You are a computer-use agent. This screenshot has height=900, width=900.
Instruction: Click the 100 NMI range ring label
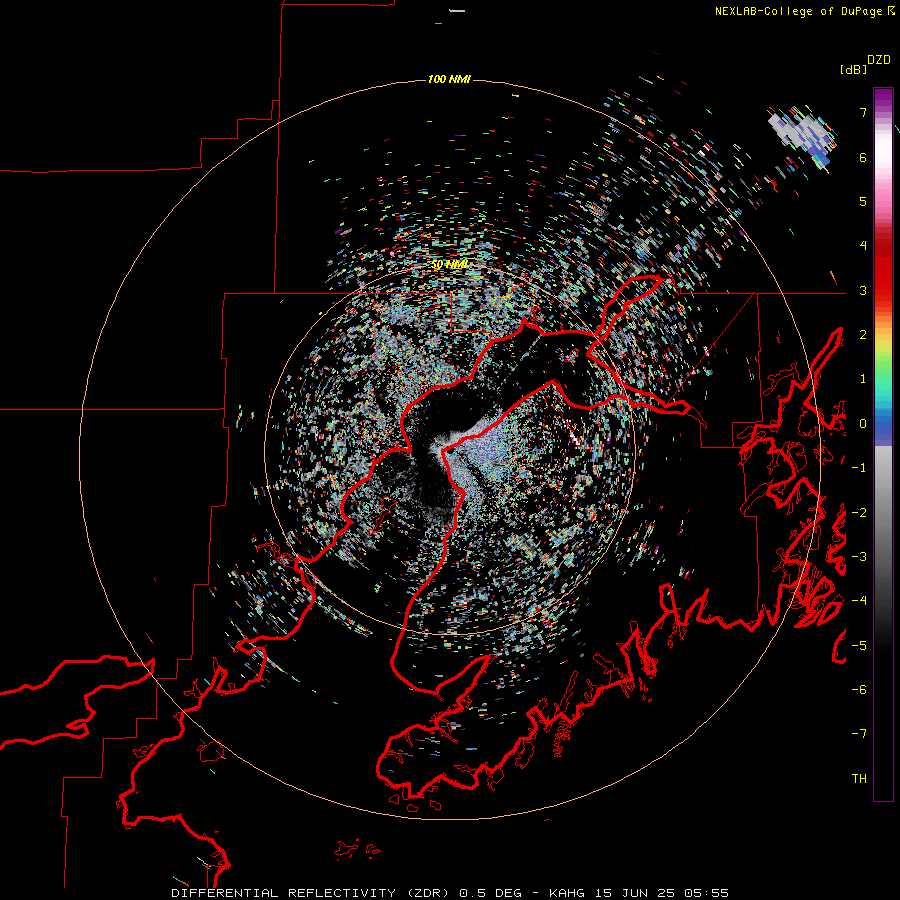449,79
